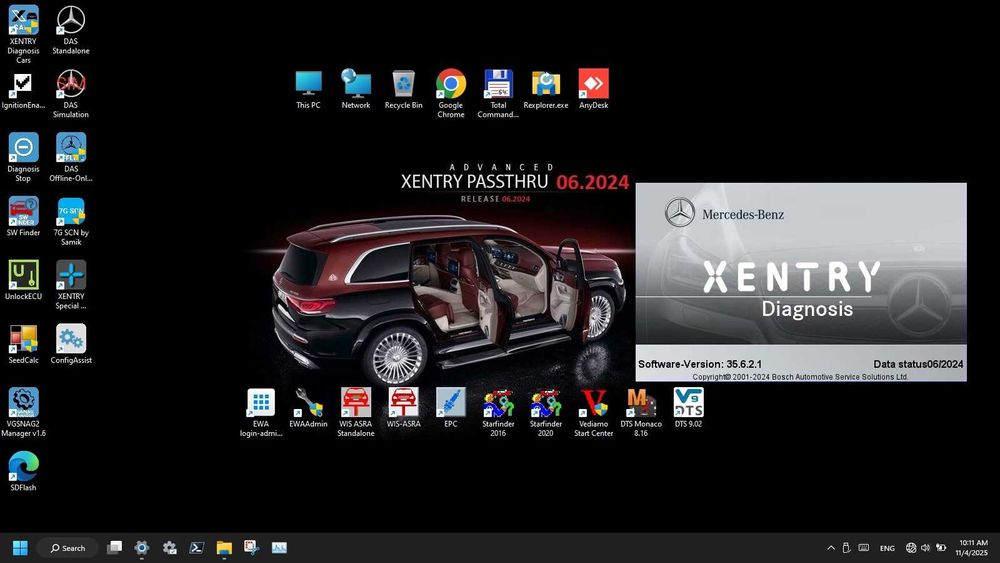
Task: Open XENTRY Special shortcut
Action: (71, 285)
